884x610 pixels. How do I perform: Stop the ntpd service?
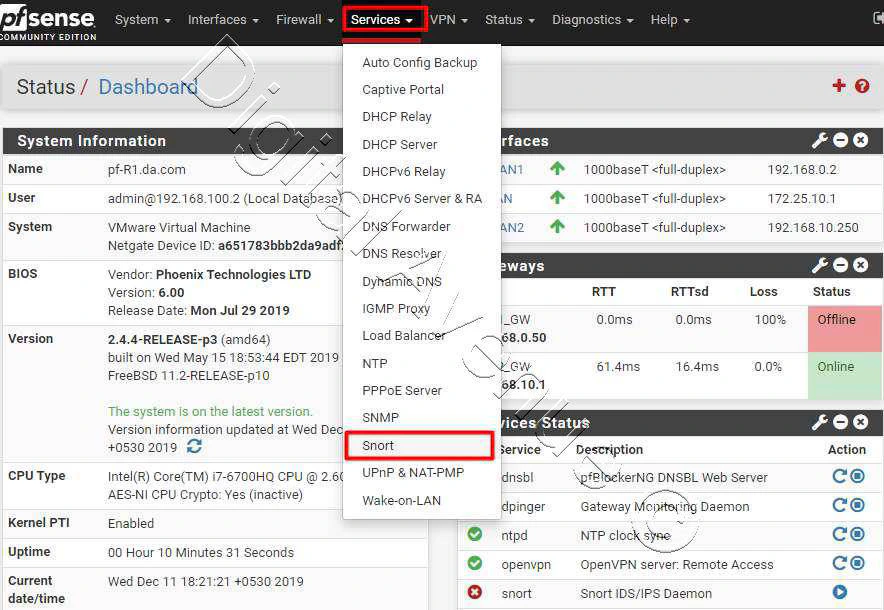click(858, 534)
